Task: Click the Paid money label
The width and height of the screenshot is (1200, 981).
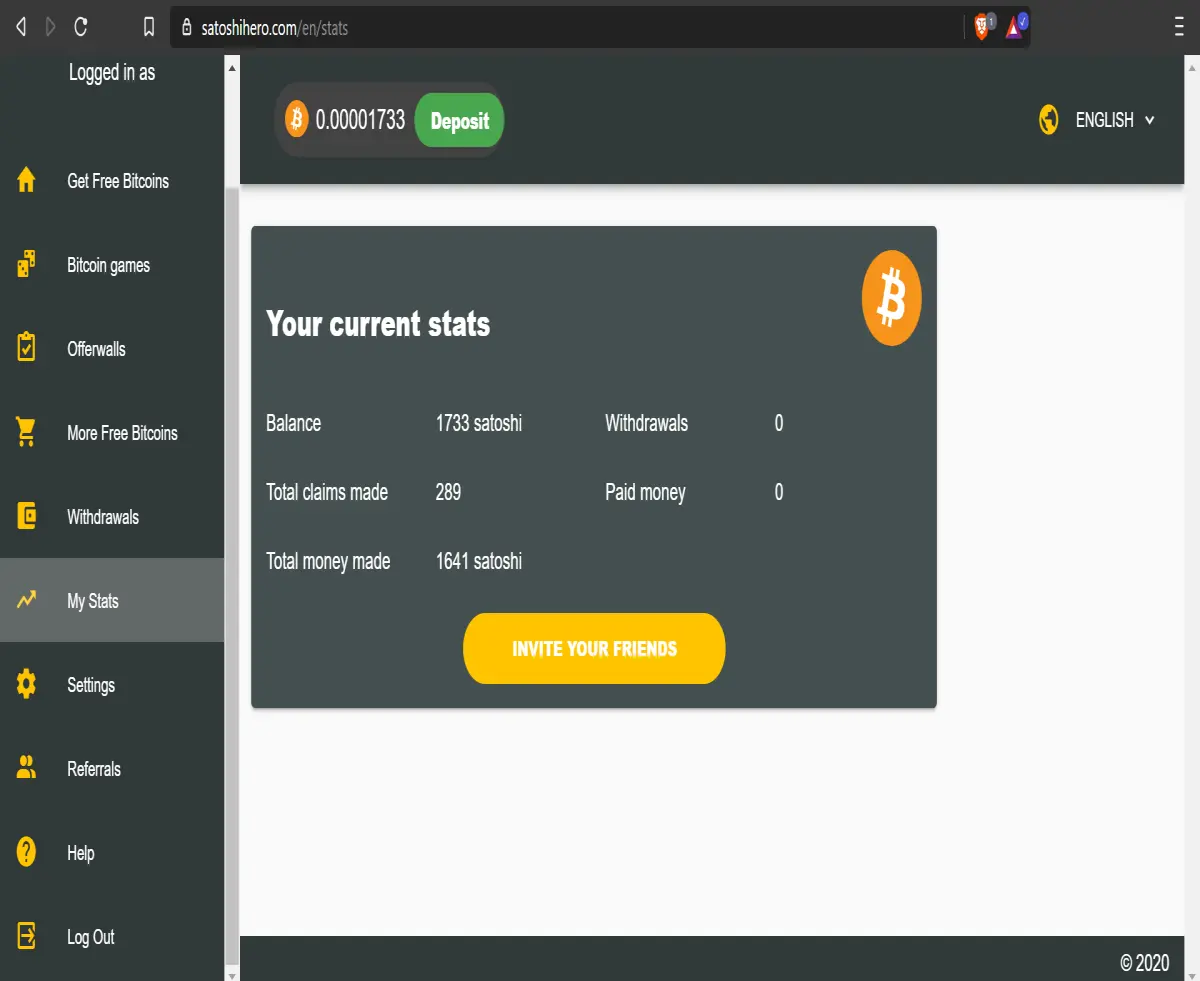Action: [x=645, y=492]
